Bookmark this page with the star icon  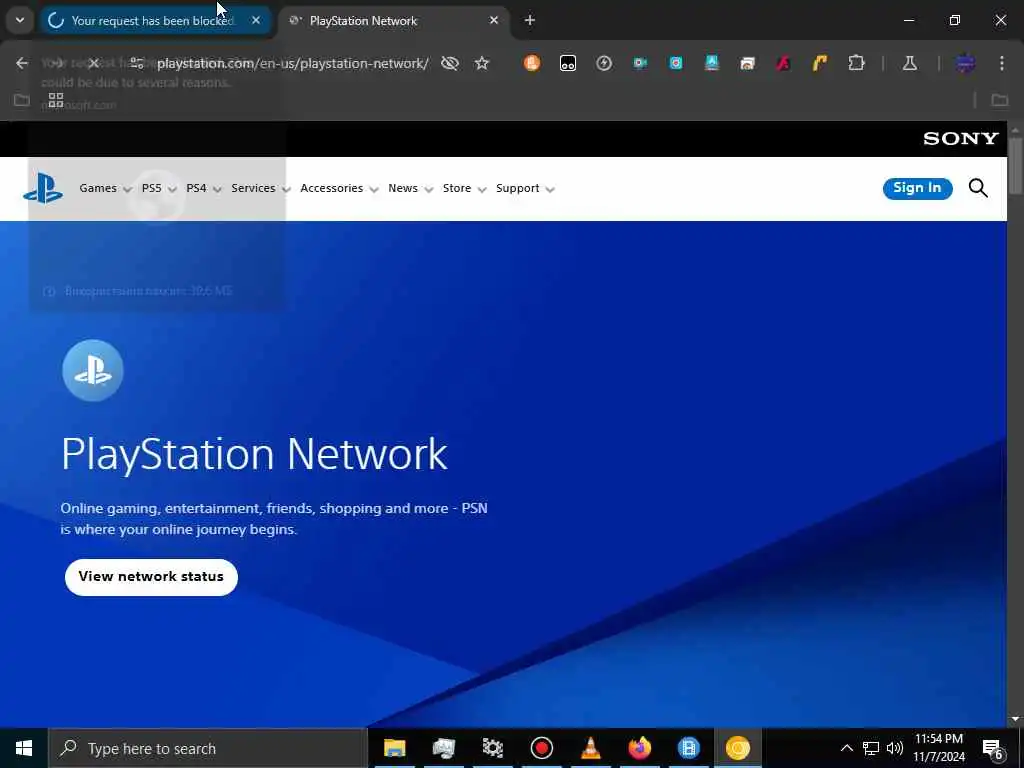coord(482,63)
